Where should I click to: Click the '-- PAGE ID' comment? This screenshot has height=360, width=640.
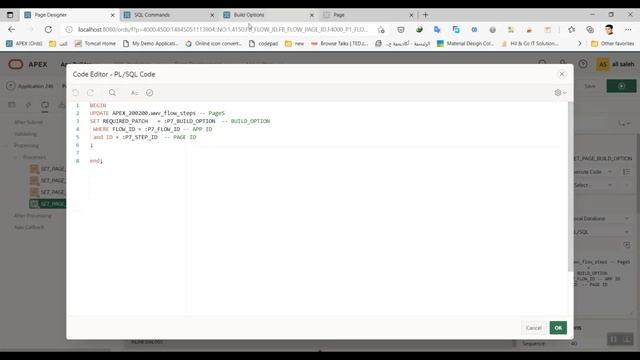[x=180, y=137]
